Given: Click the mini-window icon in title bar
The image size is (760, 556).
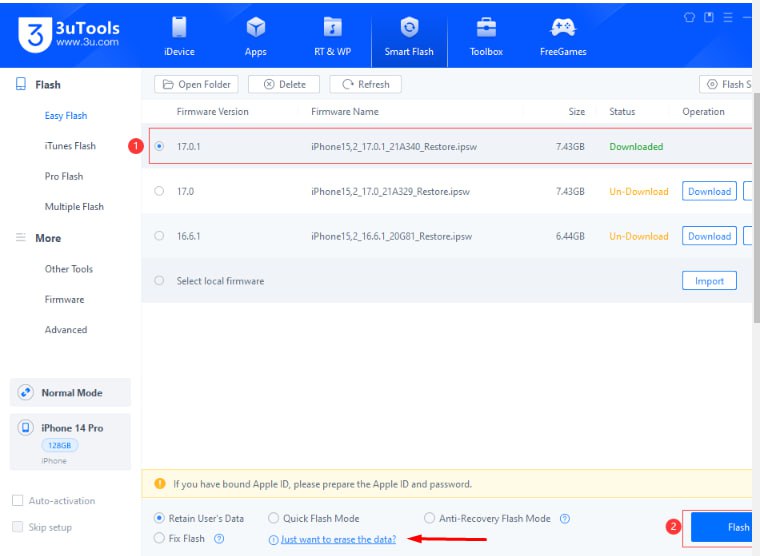Looking at the screenshot, I should (x=709, y=17).
